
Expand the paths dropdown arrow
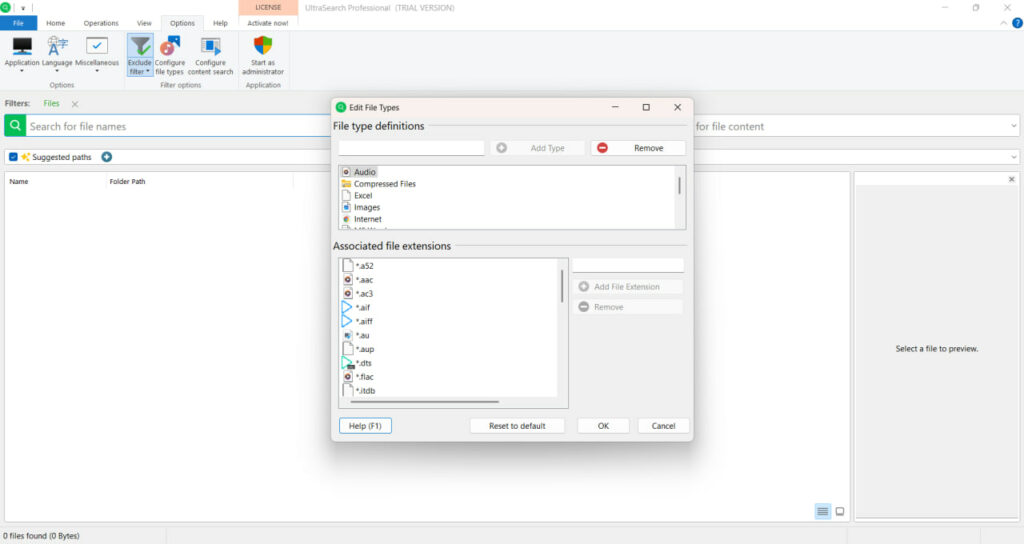1014,157
